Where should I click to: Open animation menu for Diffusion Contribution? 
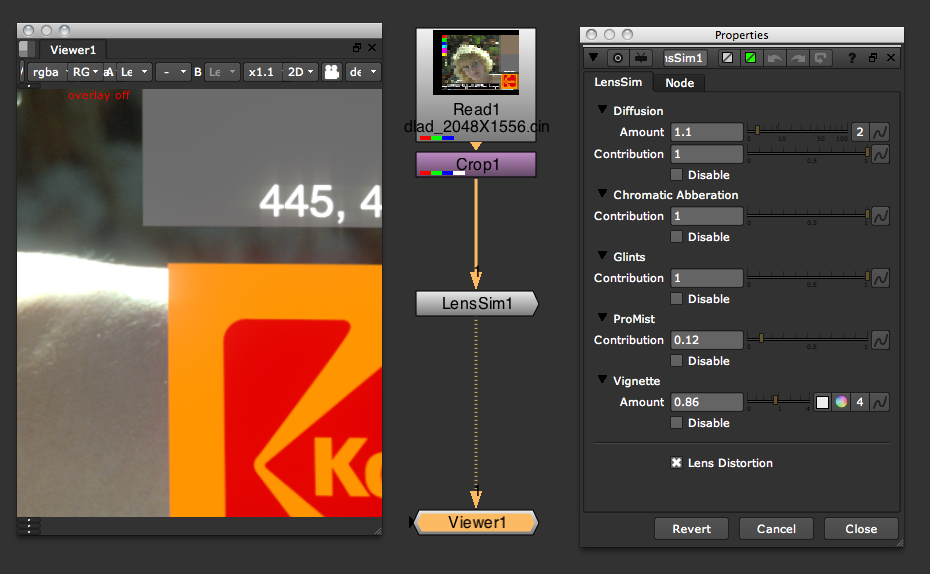tap(880, 154)
